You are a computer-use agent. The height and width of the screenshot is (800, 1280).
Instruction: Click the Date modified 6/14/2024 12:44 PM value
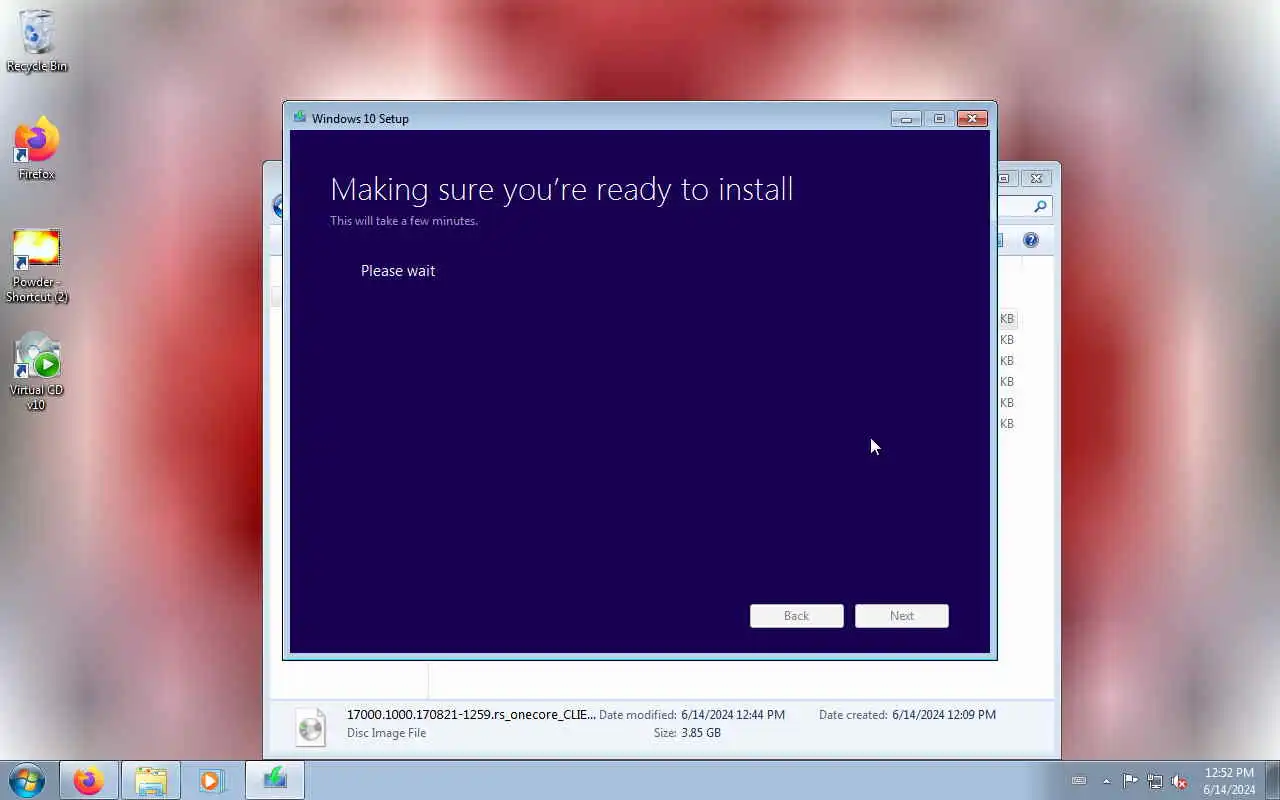click(733, 715)
